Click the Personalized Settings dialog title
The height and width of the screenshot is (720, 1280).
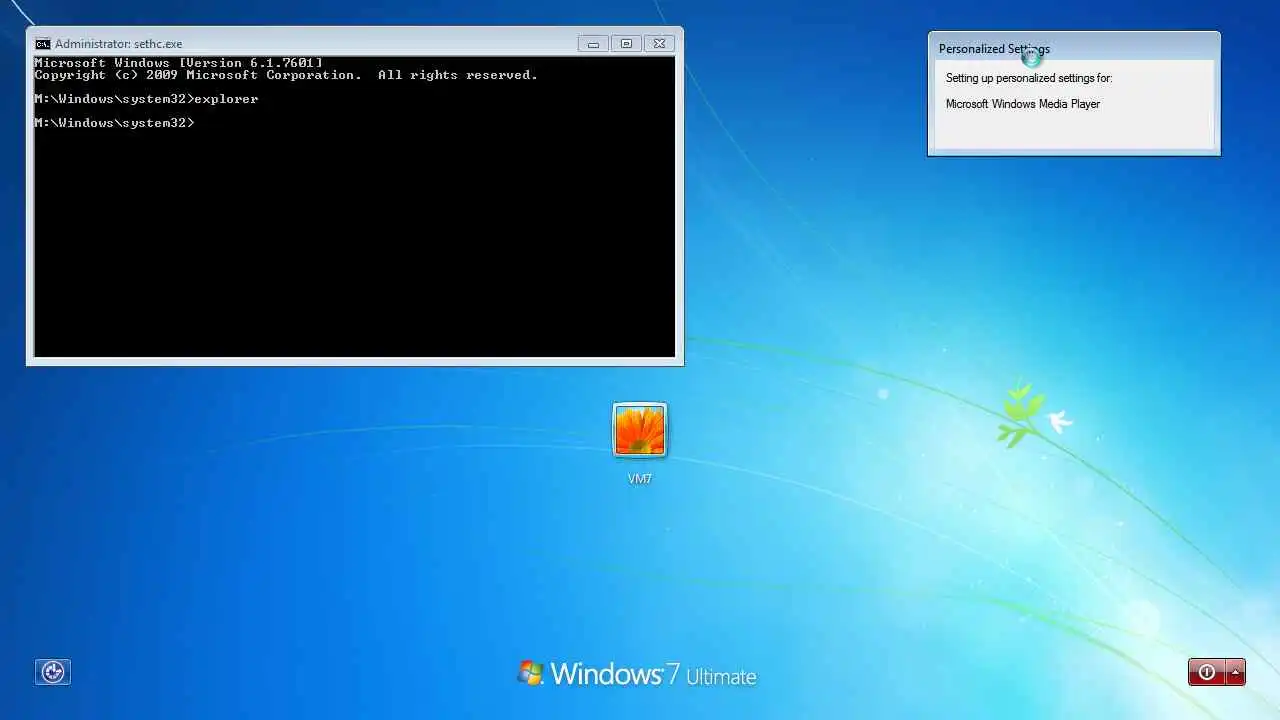tap(994, 49)
